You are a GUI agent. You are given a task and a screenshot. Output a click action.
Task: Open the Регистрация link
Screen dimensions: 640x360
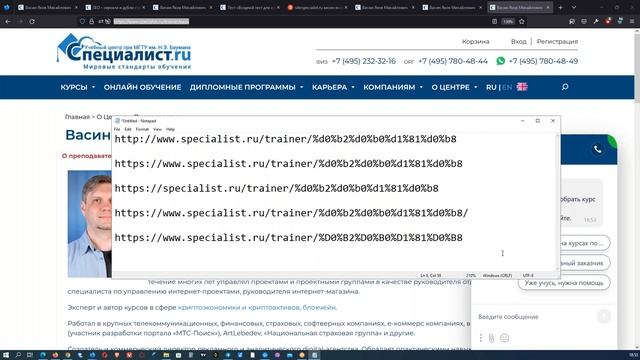[x=557, y=42]
